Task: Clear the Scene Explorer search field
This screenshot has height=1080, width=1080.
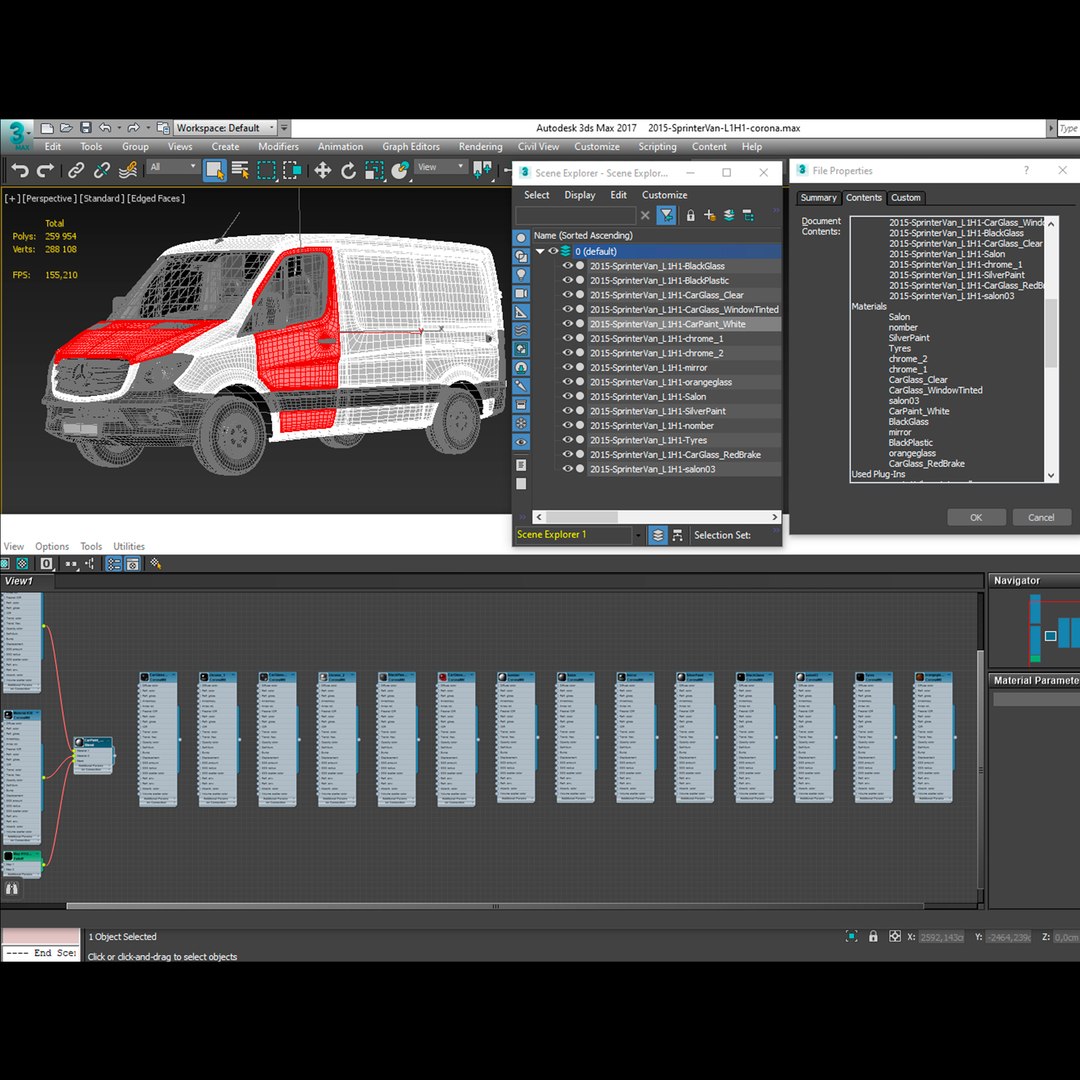Action: [645, 216]
